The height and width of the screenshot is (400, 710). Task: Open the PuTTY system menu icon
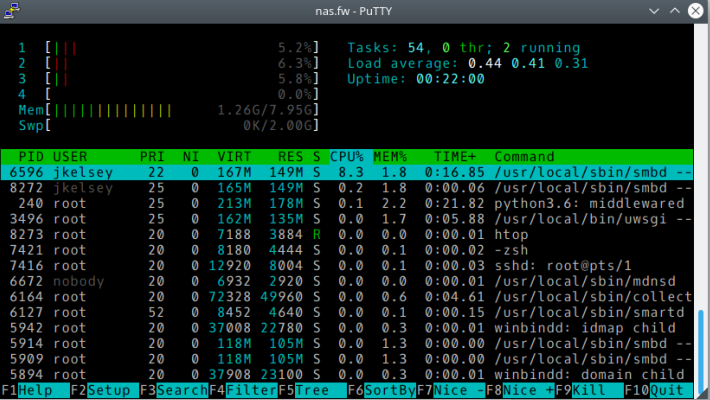12,10
